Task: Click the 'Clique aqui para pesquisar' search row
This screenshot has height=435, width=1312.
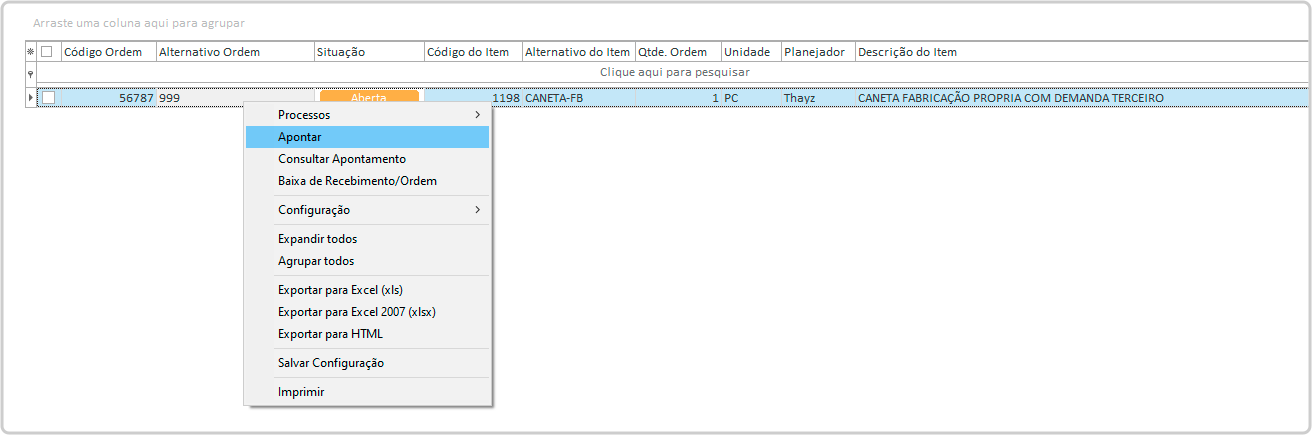Action: pyautogui.click(x=674, y=73)
